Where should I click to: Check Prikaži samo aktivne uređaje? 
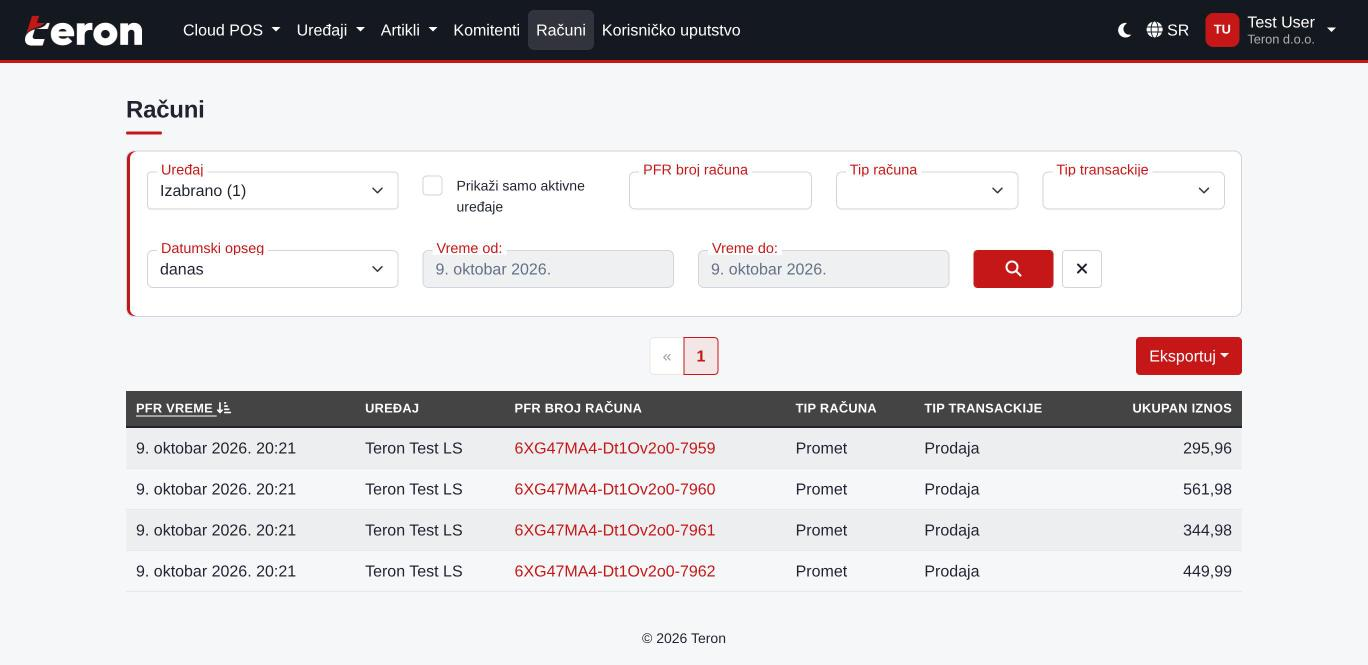(432, 185)
